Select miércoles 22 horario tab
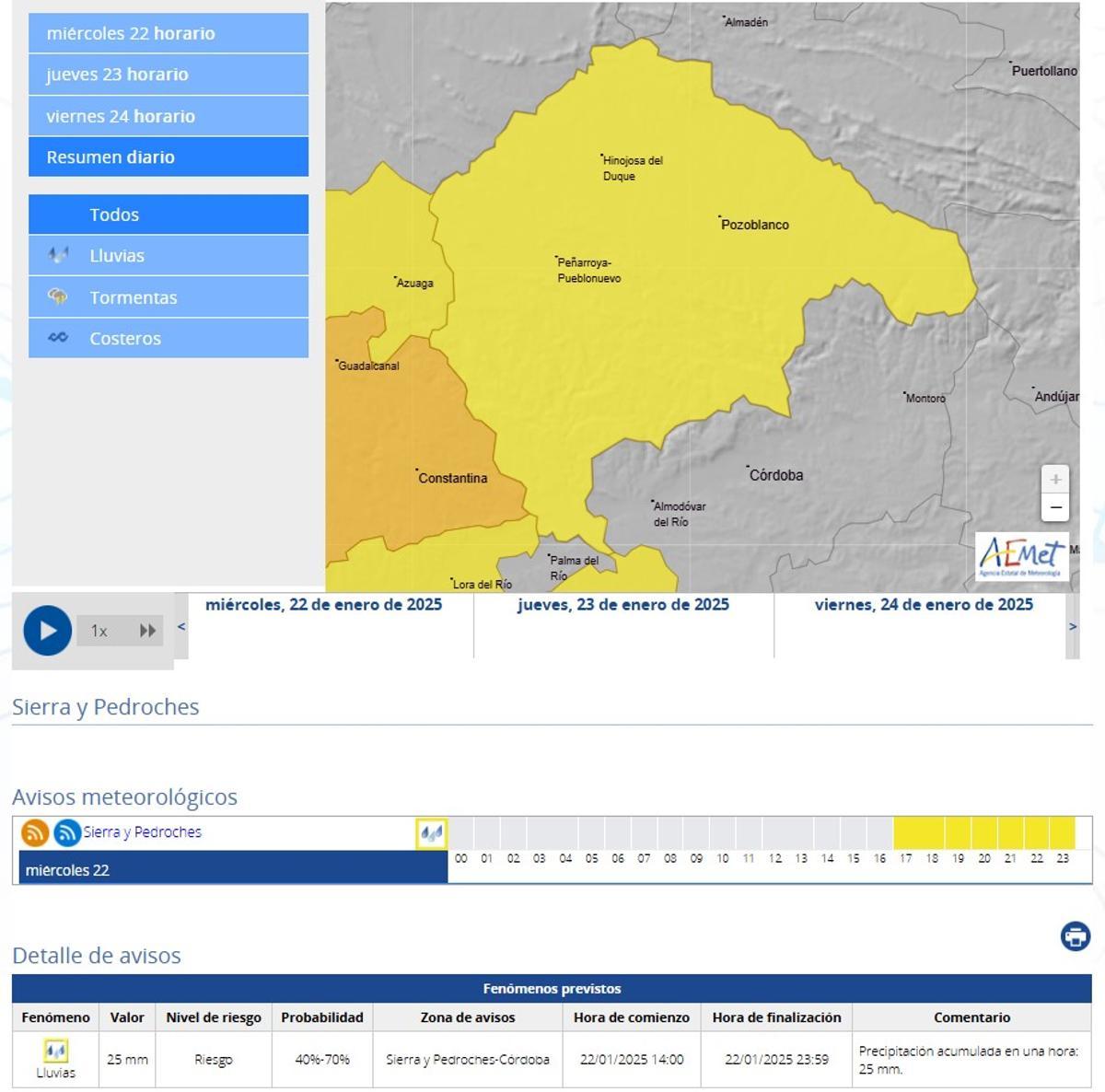 169,33
